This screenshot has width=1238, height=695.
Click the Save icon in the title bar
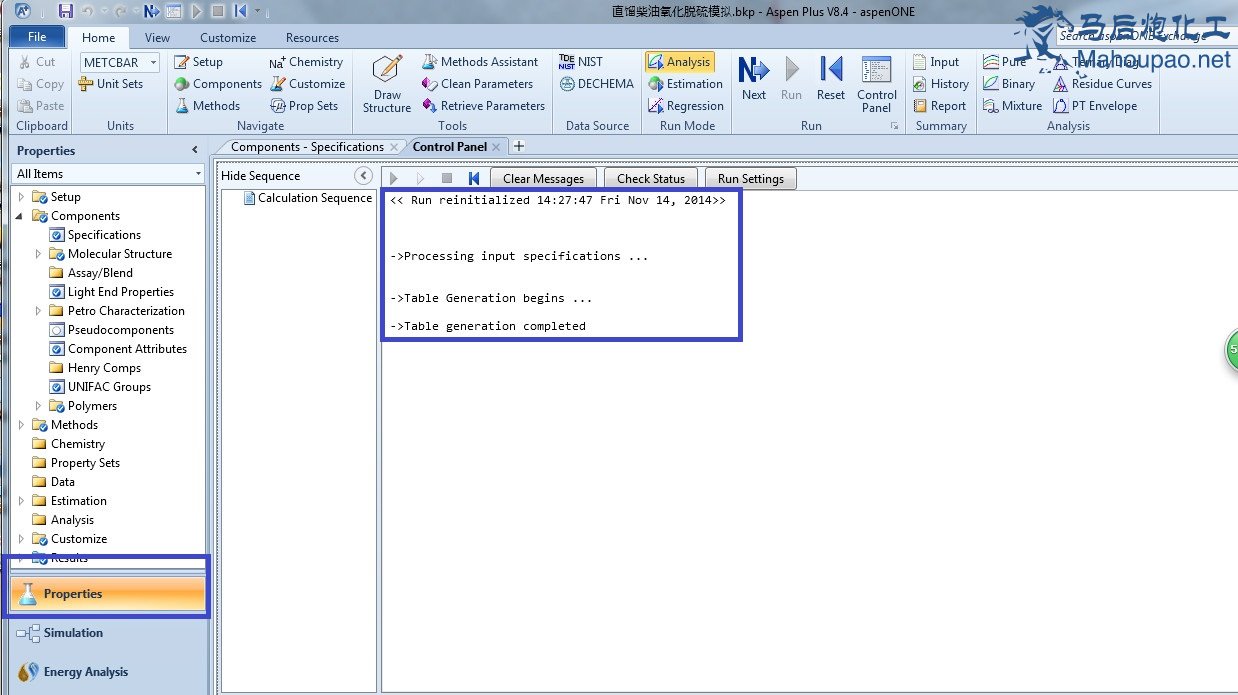pos(66,11)
